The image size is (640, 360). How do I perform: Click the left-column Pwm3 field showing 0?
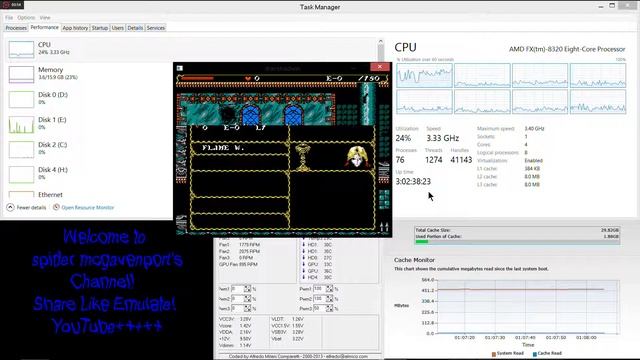coord(241,309)
